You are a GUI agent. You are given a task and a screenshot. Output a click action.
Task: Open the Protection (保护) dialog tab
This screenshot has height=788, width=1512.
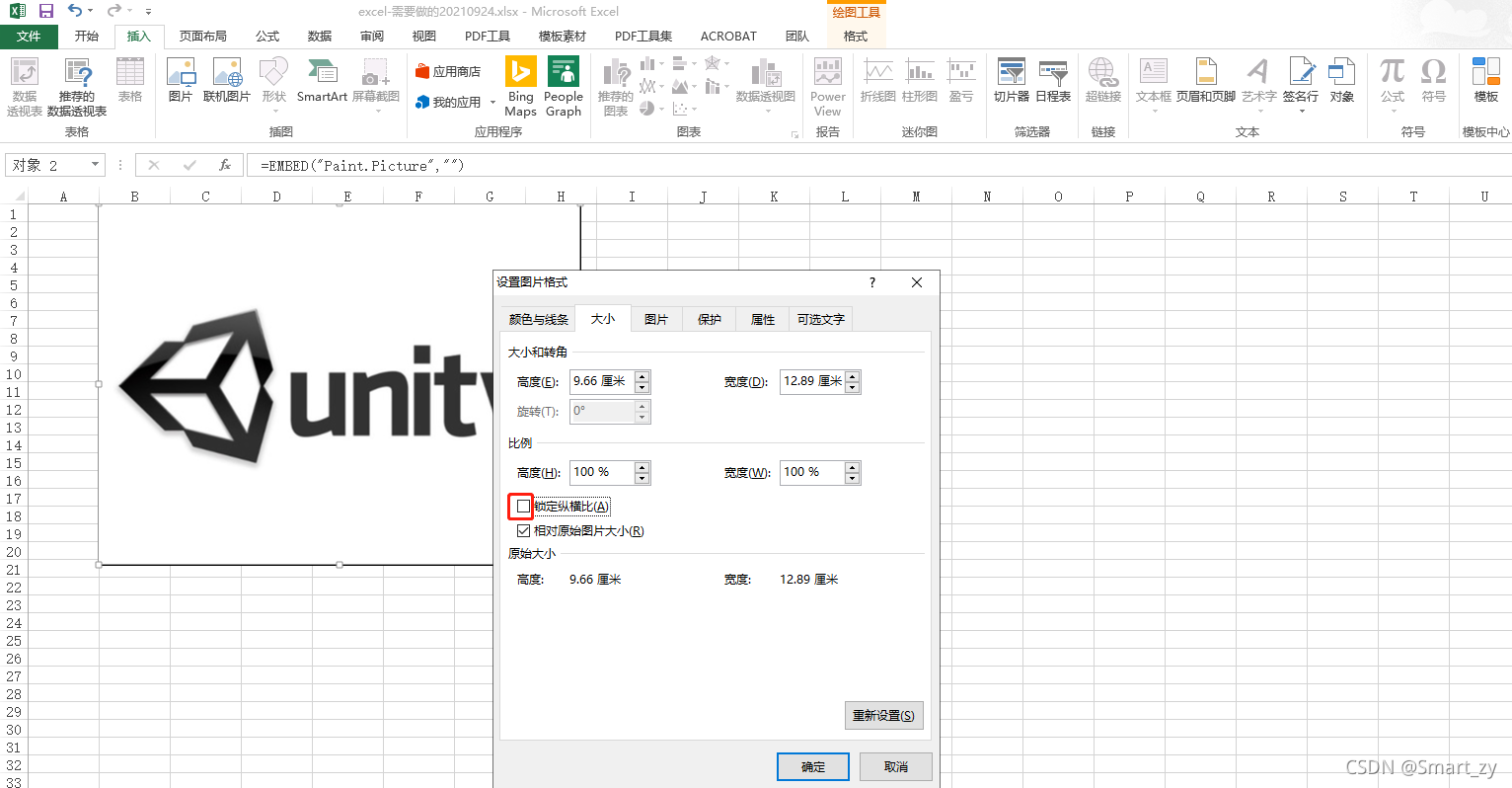click(710, 319)
